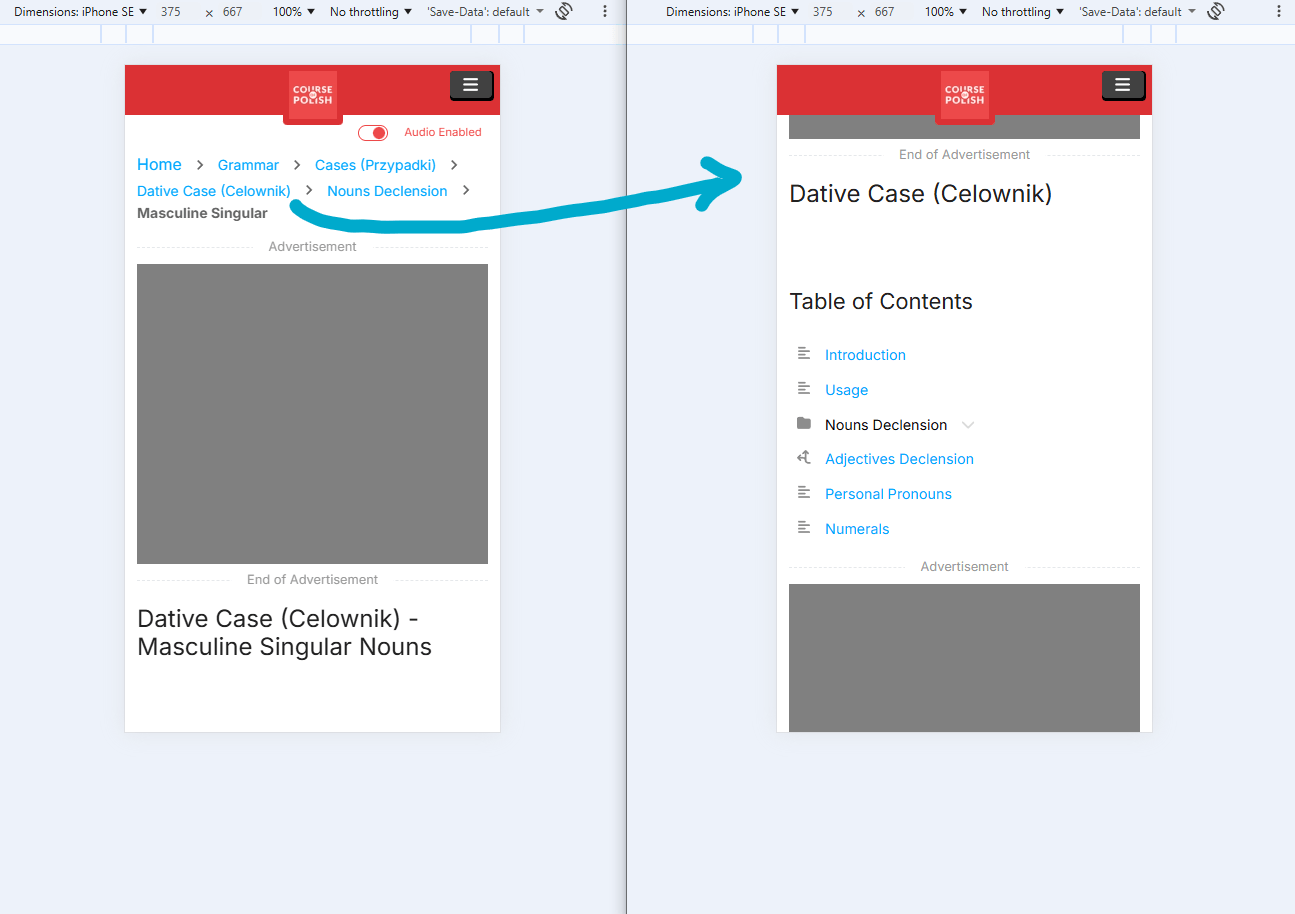Image resolution: width=1295 pixels, height=914 pixels.
Task: Go to Home breadcrumb link
Action: point(159,165)
